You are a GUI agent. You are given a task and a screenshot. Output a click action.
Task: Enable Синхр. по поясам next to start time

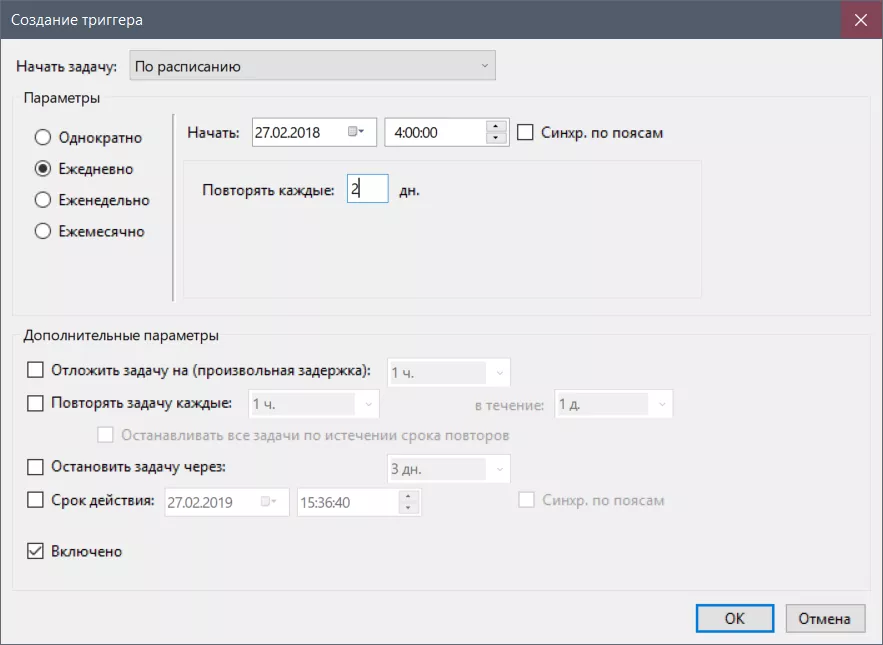[525, 132]
